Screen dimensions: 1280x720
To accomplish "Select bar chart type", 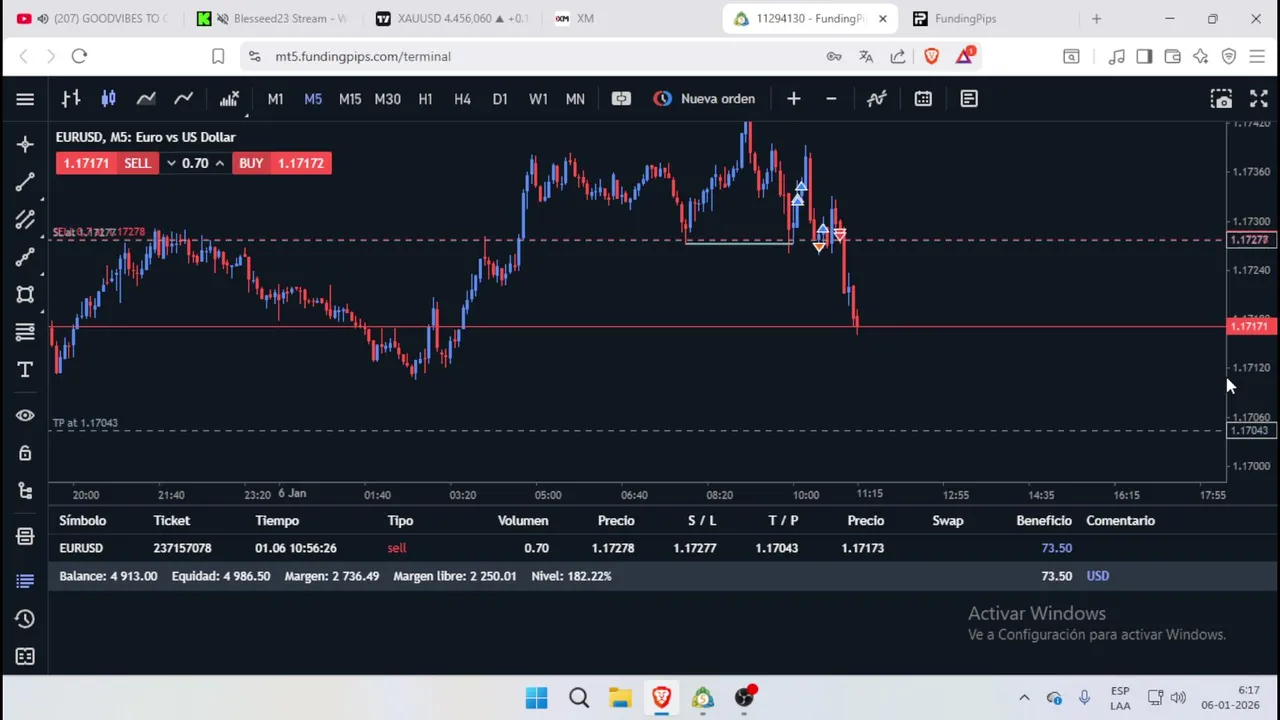I will coord(71,99).
